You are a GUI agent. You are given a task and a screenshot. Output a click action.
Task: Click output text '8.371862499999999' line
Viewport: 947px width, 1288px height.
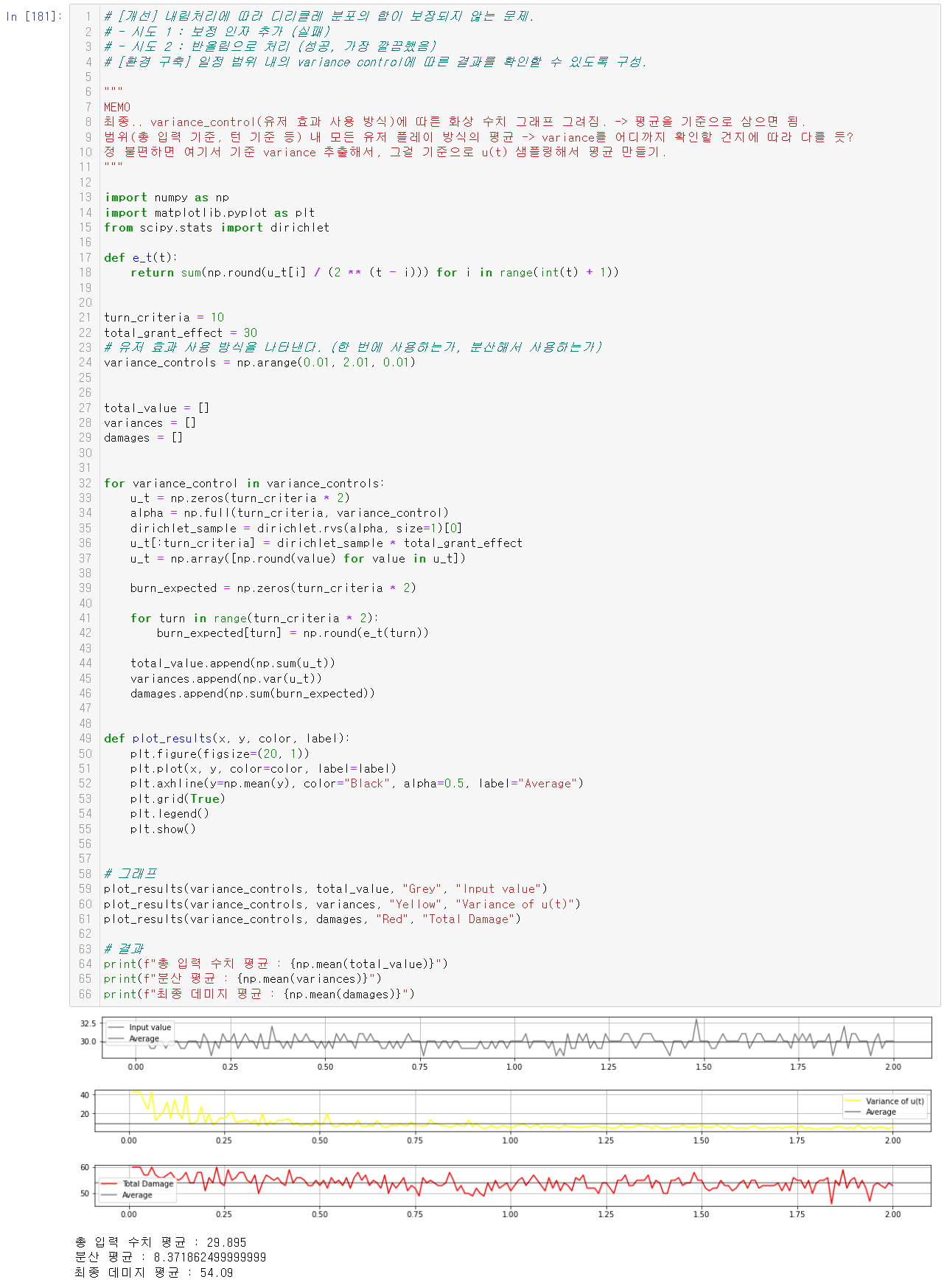pos(170,1258)
